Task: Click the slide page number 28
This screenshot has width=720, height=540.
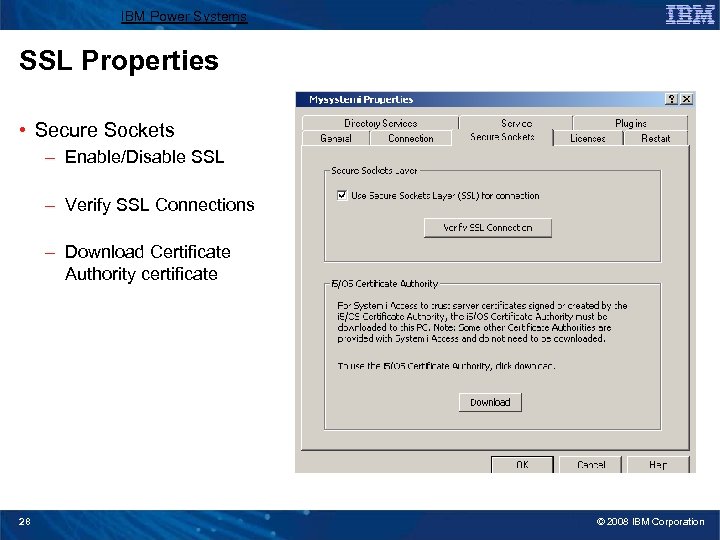Action: click(x=25, y=522)
